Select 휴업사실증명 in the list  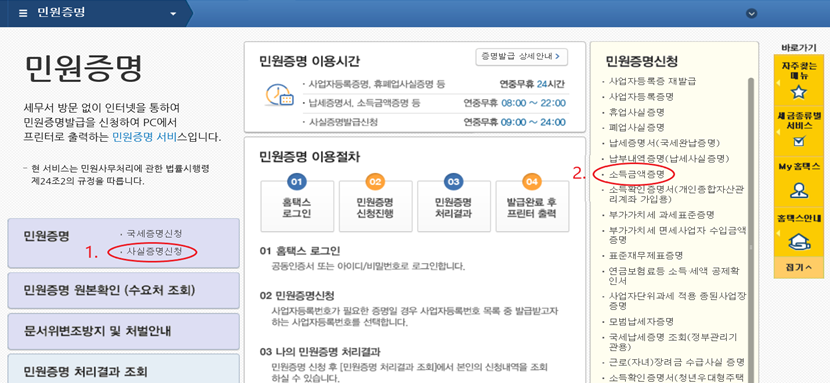pos(637,112)
